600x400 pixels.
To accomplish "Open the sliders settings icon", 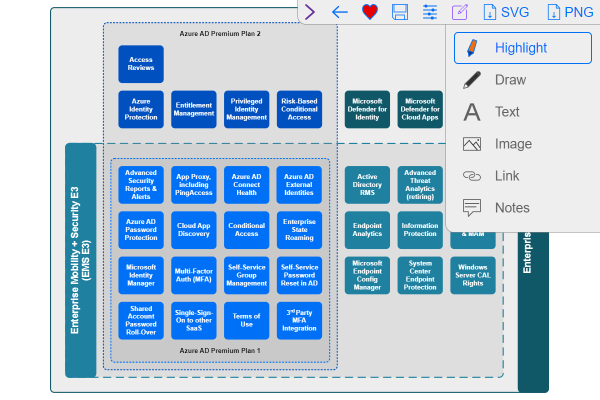I will coord(430,12).
